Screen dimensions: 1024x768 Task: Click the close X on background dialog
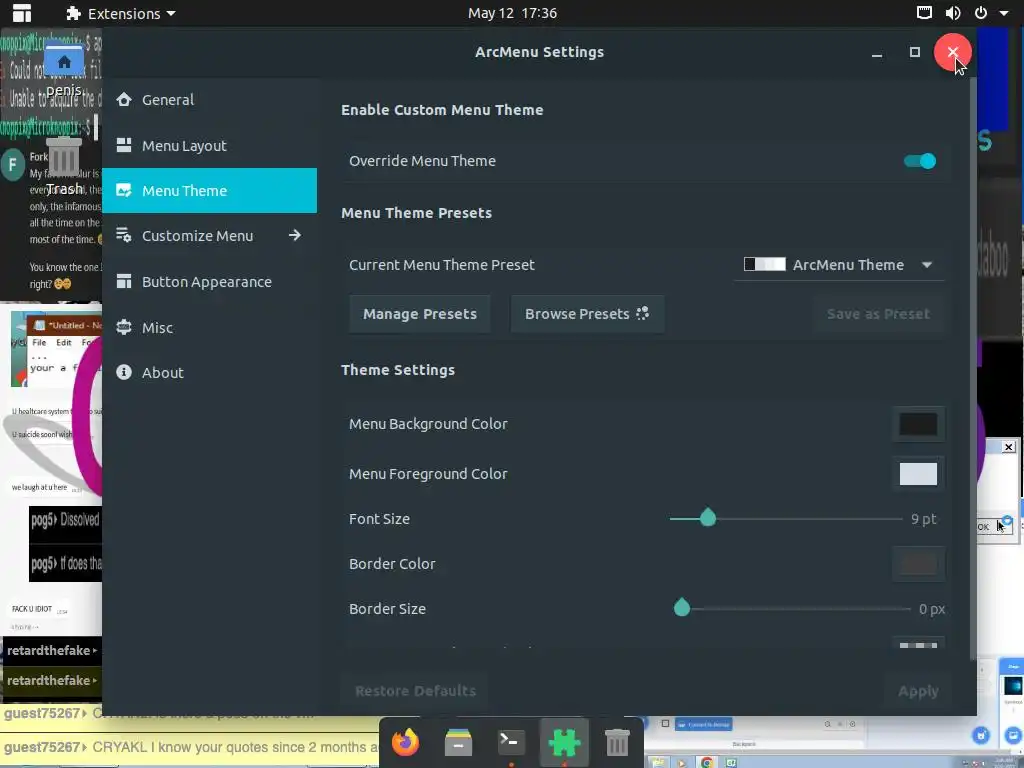[1008, 447]
